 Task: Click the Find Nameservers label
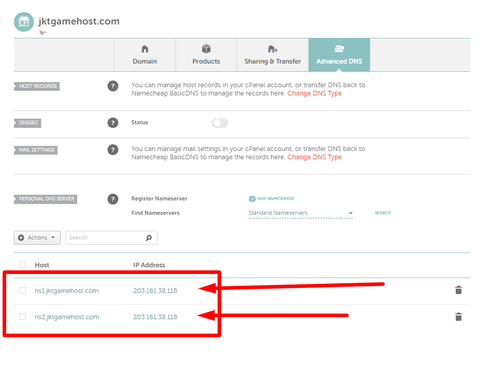pos(155,213)
